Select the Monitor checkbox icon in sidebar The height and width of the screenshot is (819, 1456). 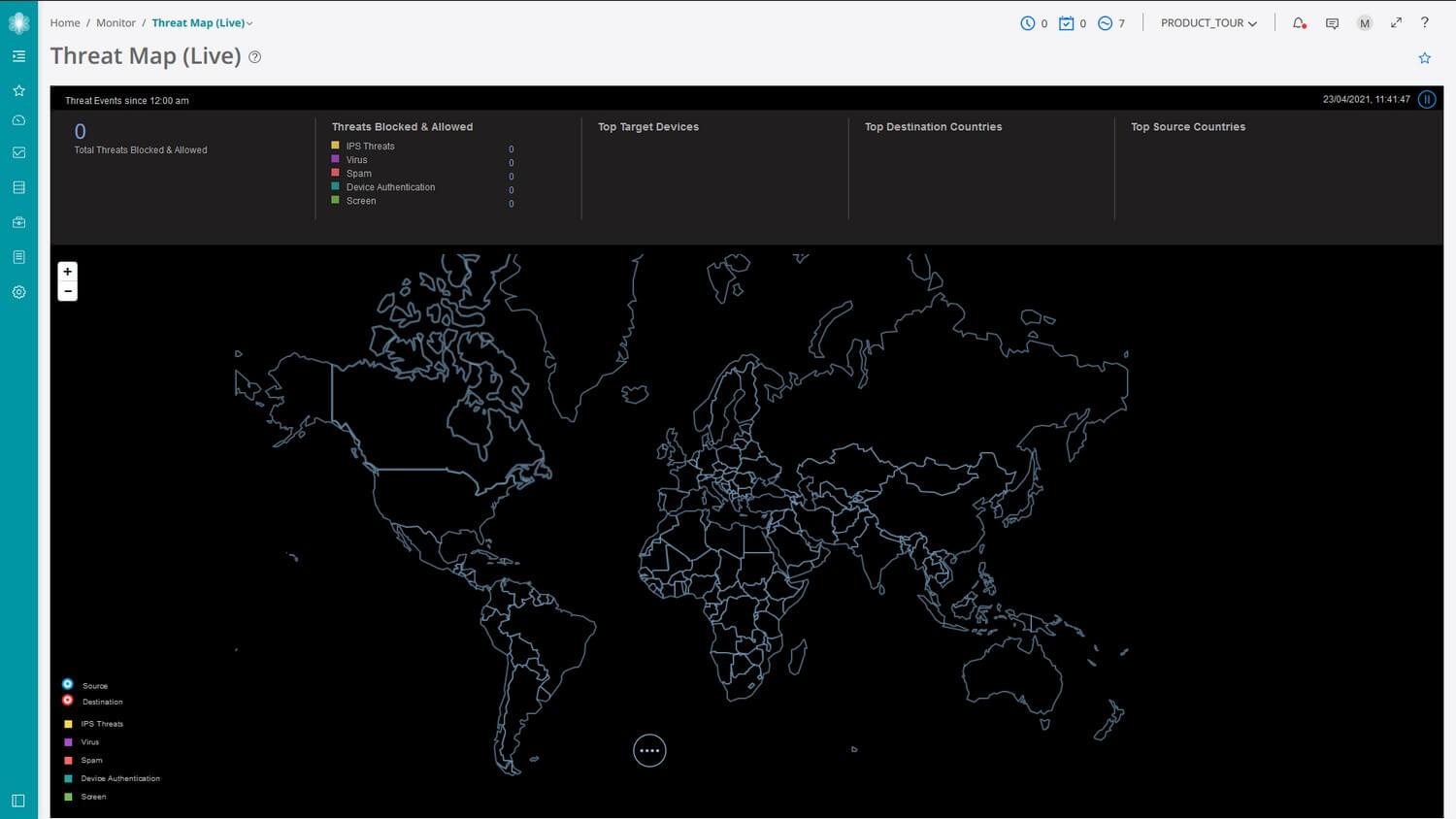pyautogui.click(x=17, y=152)
